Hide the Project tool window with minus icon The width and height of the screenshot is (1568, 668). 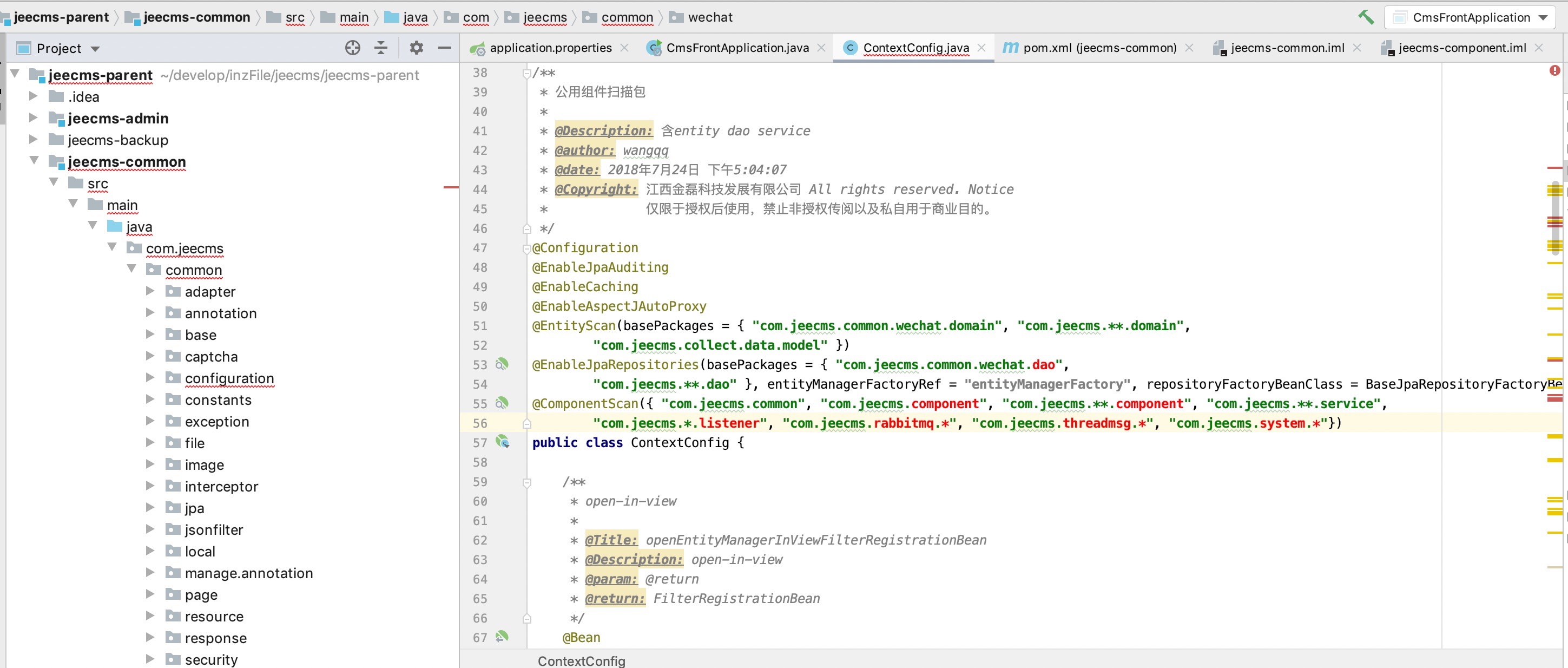tap(445, 48)
